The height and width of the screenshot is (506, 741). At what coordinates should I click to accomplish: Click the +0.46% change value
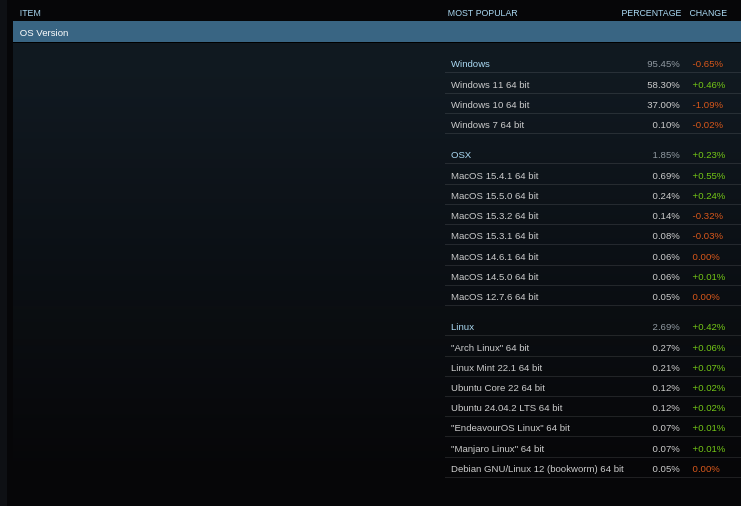tap(708, 85)
